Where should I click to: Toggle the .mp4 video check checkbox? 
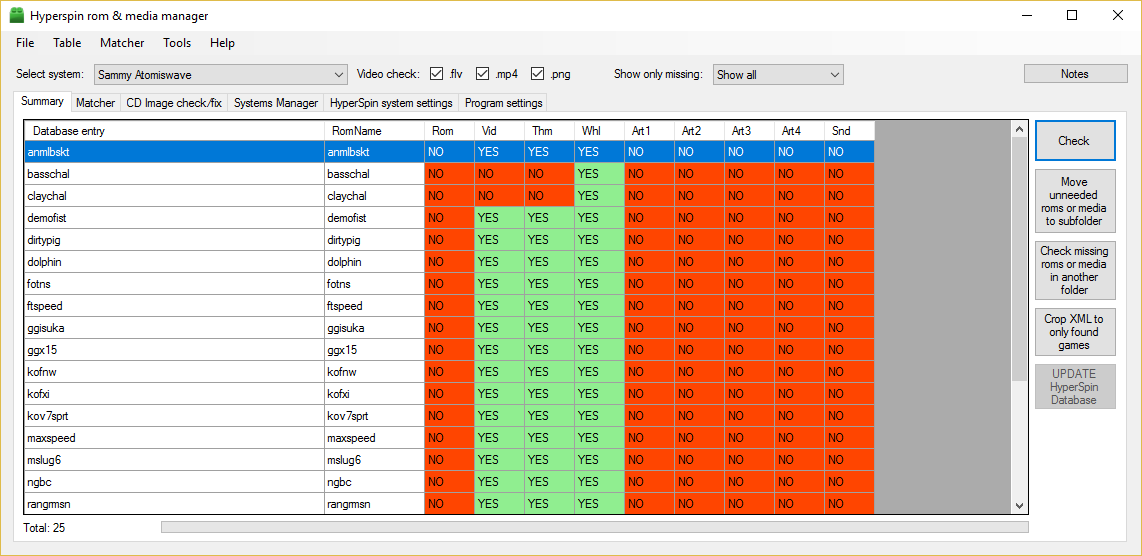pyautogui.click(x=482, y=74)
